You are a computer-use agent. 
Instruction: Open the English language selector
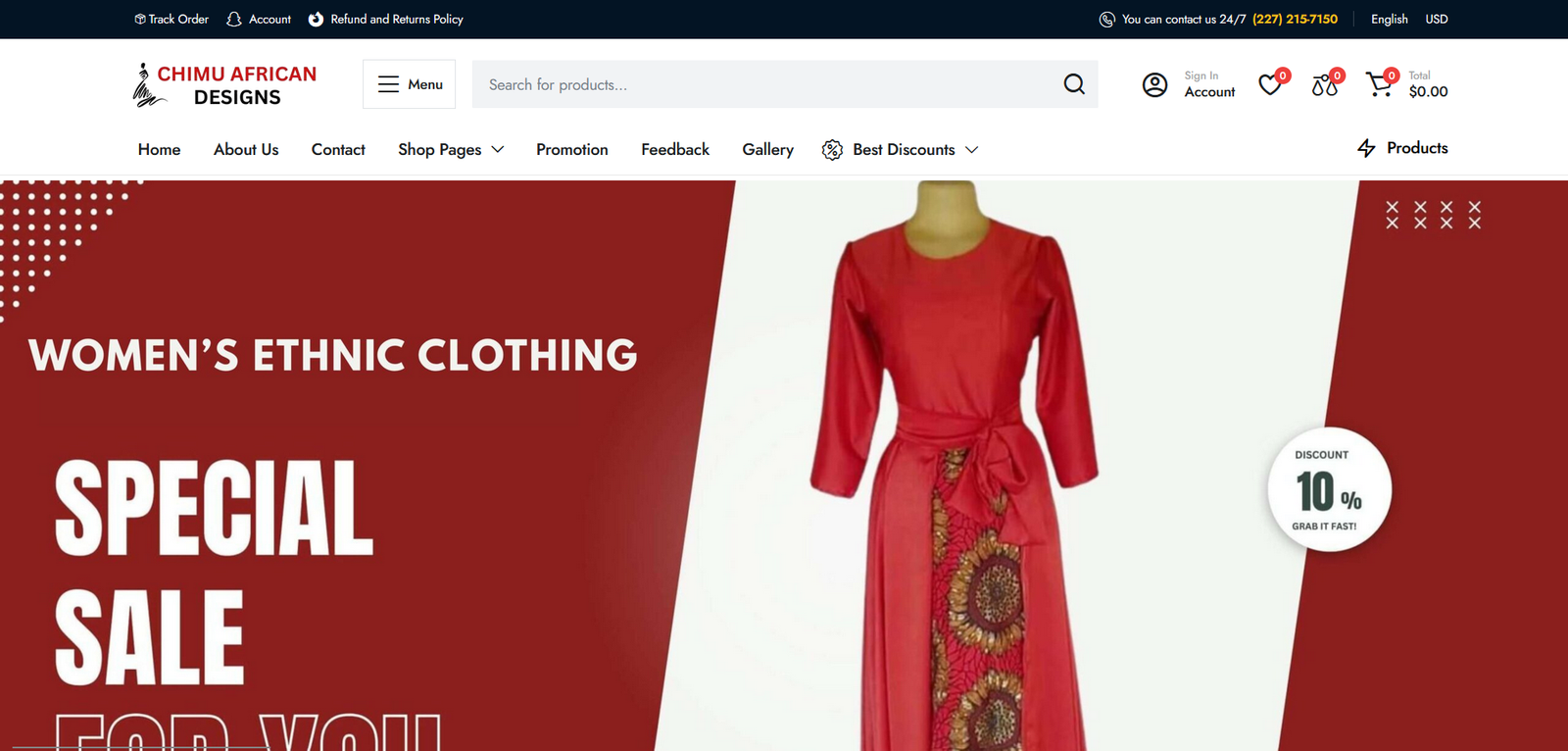click(x=1390, y=20)
